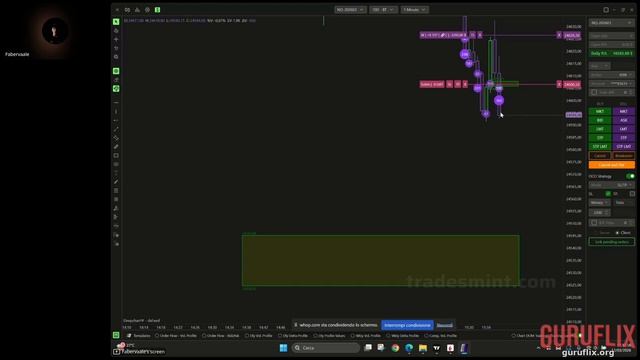Click the yellow shaded rectangle zone on chart
The image size is (640, 360).
point(380,260)
